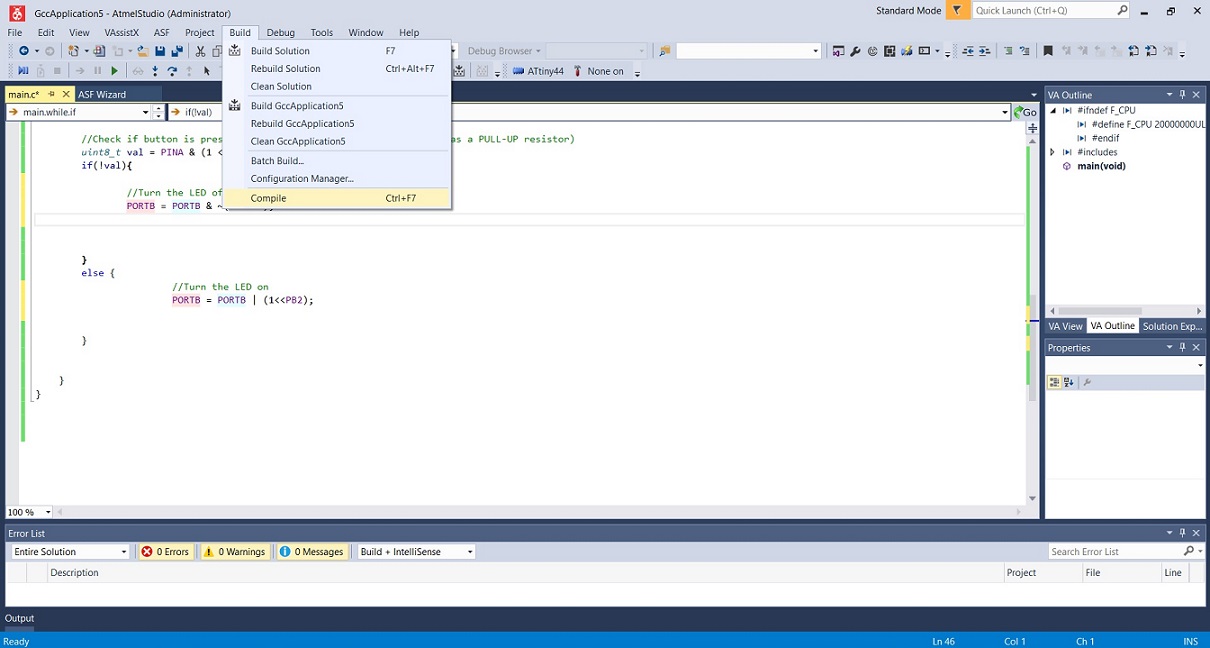Screen dimensions: 1210x648
Task: Select main(void) in VA Outline
Action: click(1101, 166)
